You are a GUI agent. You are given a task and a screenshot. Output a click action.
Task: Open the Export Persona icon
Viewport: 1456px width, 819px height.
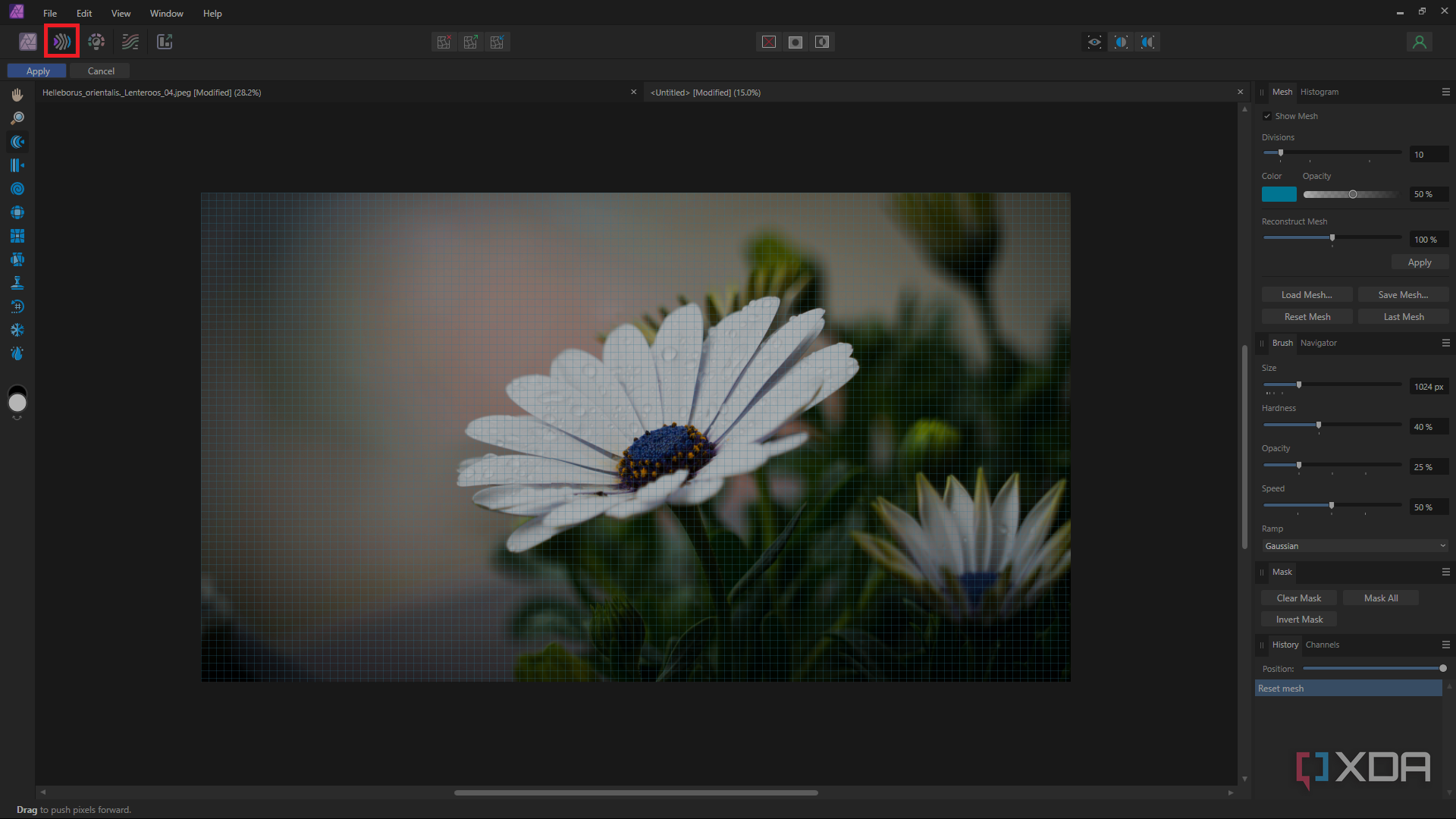(x=165, y=42)
